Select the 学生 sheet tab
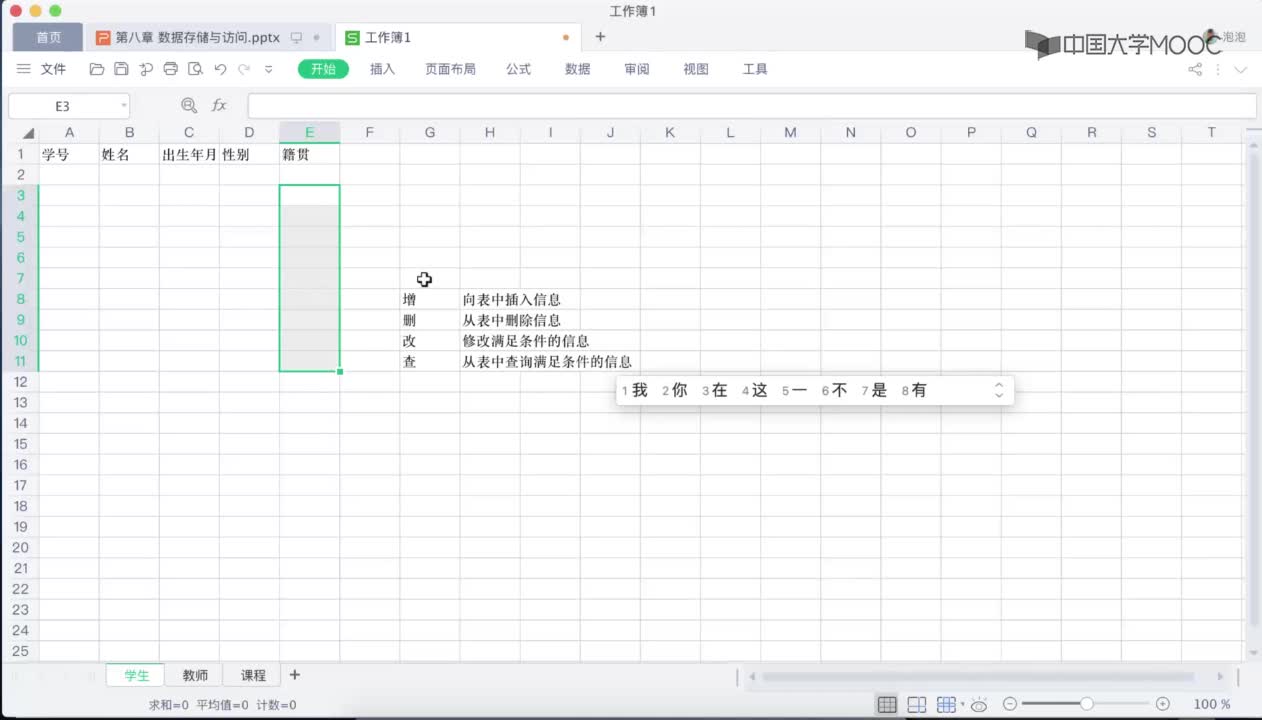The width and height of the screenshot is (1262, 720). pos(136,675)
